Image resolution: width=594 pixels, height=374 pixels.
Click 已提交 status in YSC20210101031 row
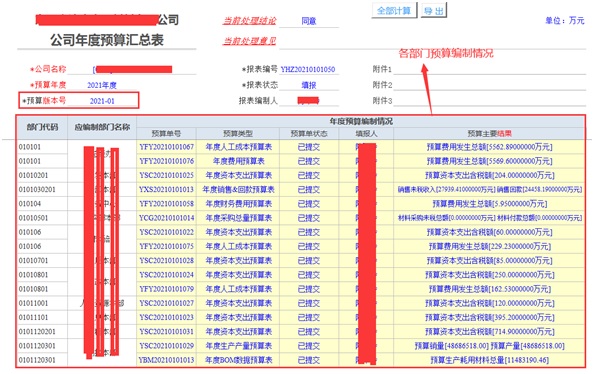(x=309, y=332)
